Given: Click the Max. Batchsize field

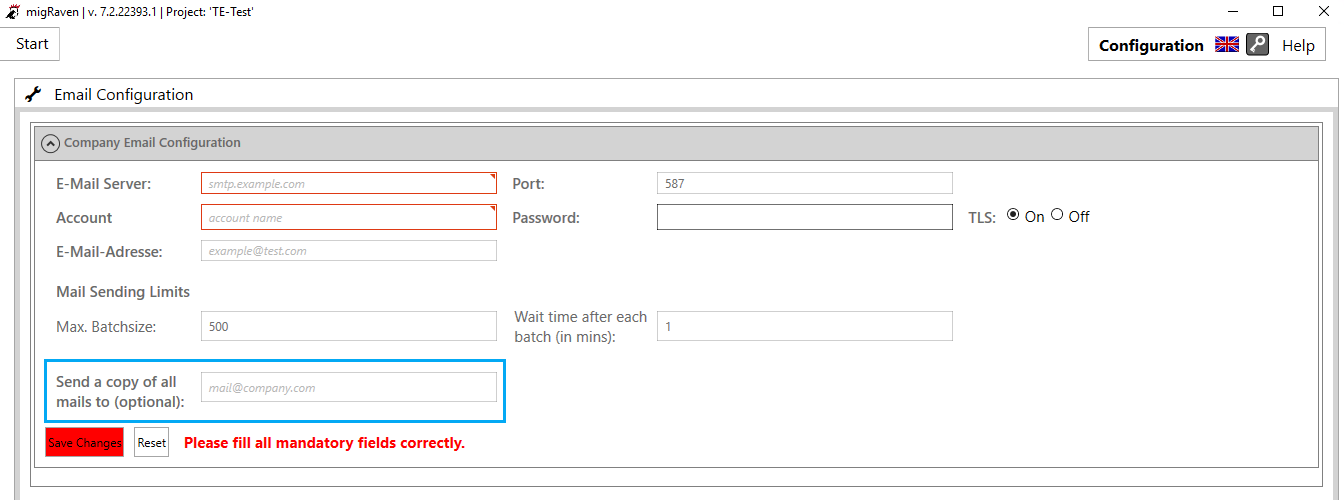Looking at the screenshot, I should point(349,326).
